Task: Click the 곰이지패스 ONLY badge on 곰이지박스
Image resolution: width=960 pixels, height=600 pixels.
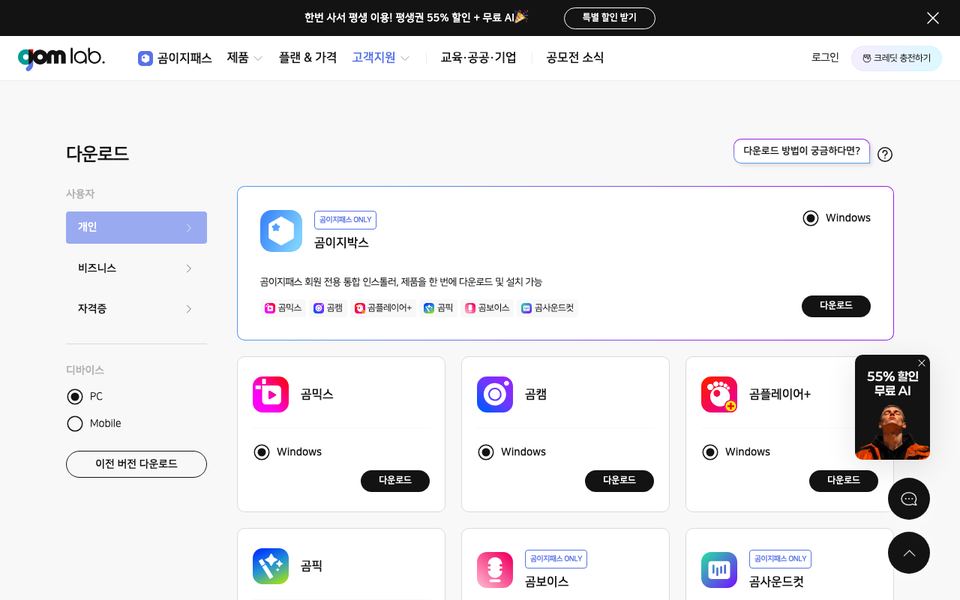Action: click(x=345, y=220)
